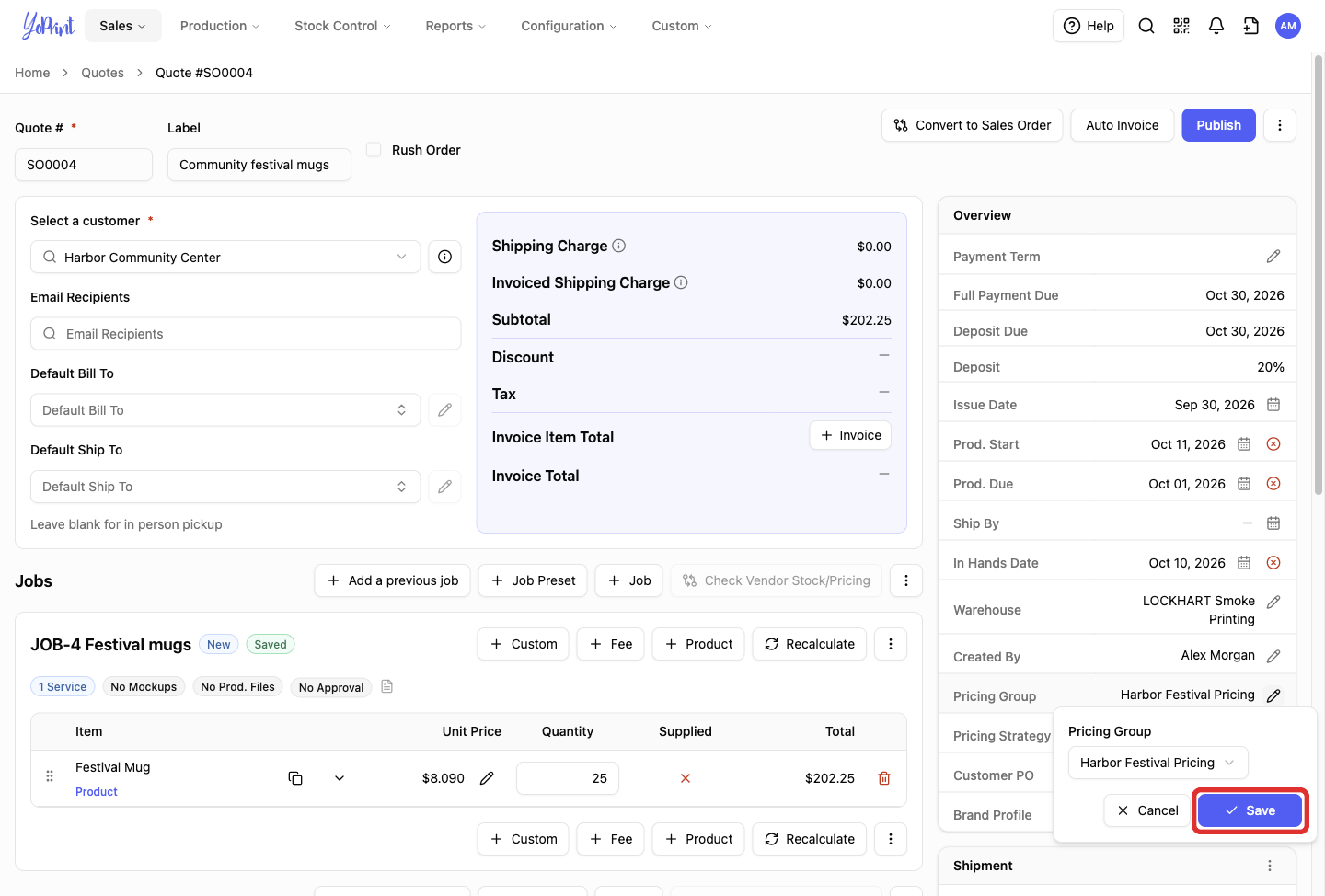
Task: Open the Stock Control menu
Action: pos(342,26)
